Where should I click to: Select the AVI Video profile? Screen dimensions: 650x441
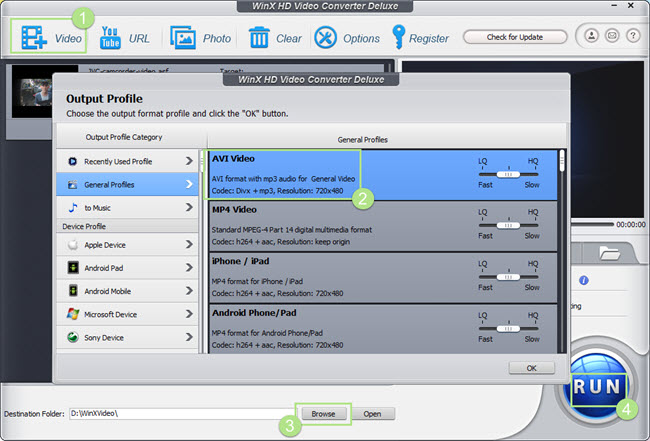click(383, 175)
